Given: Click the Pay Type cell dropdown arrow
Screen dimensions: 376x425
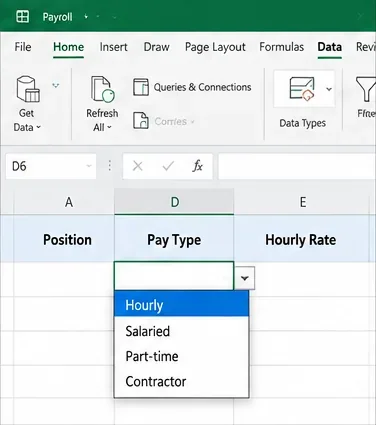Looking at the screenshot, I should (245, 278).
